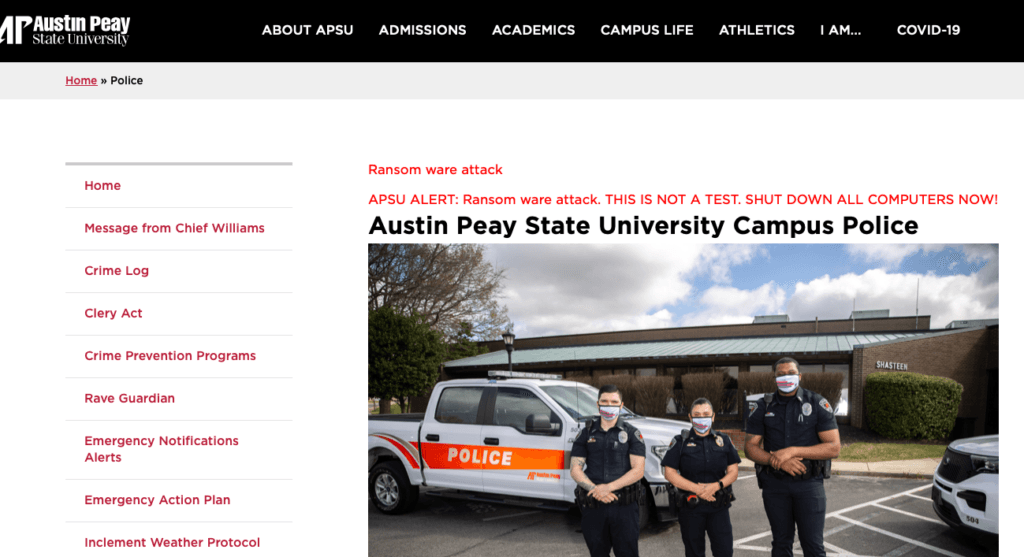Open the ABOUT APSU menu
1024x557 pixels.
pos(308,30)
